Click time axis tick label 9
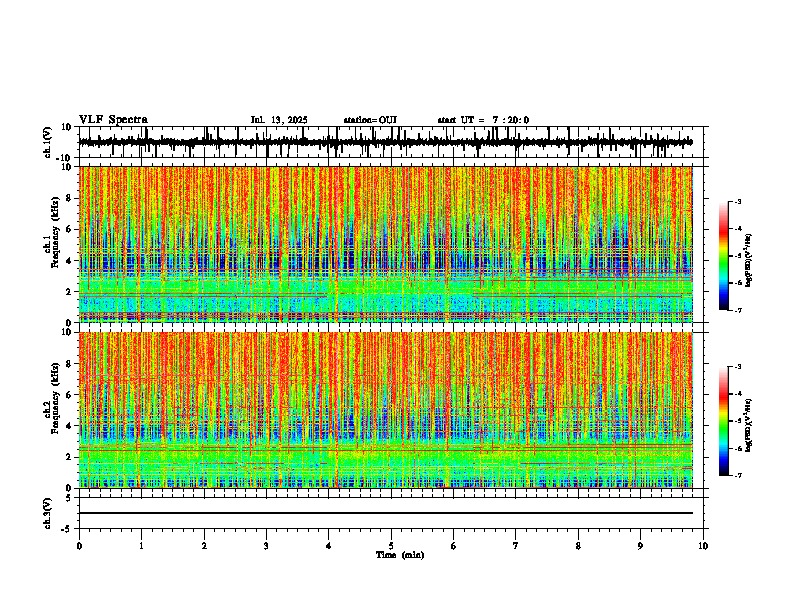 pos(640,546)
